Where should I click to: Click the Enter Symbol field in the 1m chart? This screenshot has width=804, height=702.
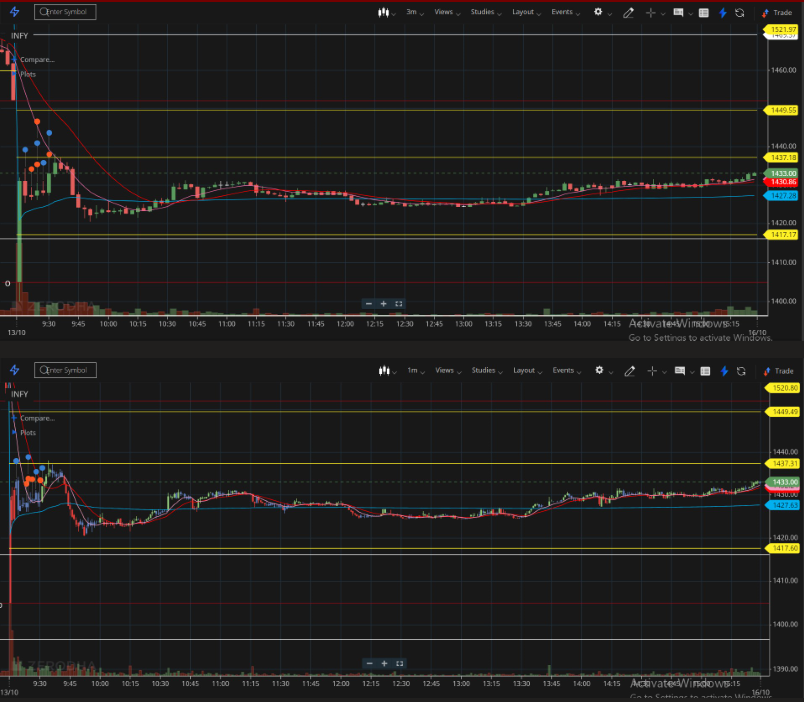[65, 370]
